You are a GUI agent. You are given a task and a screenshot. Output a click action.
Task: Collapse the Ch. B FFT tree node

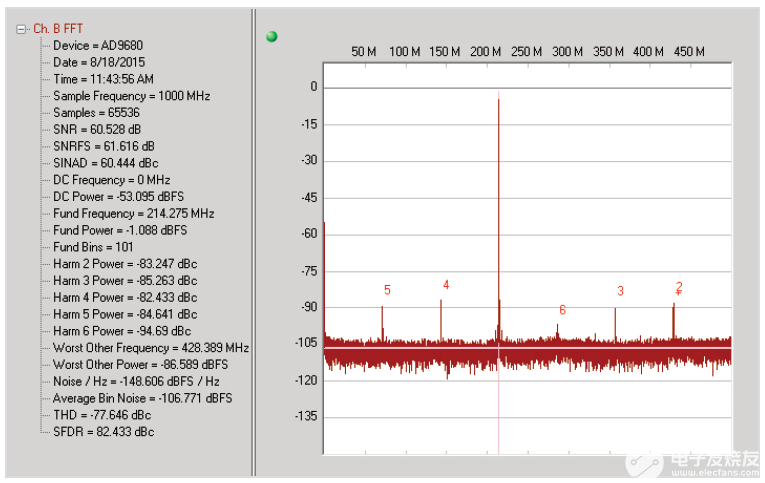tap(21, 29)
